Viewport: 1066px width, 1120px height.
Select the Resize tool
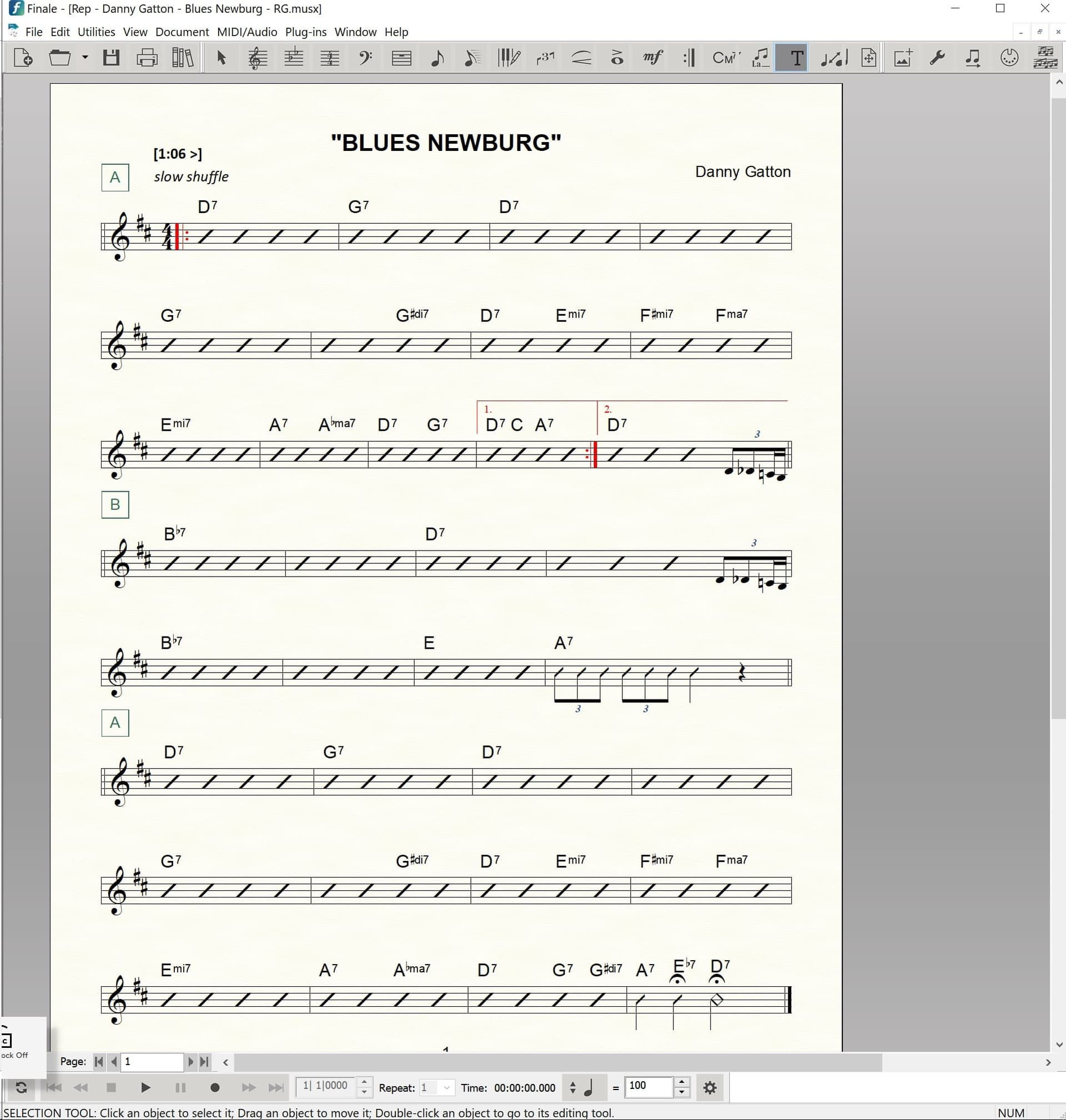(833, 58)
